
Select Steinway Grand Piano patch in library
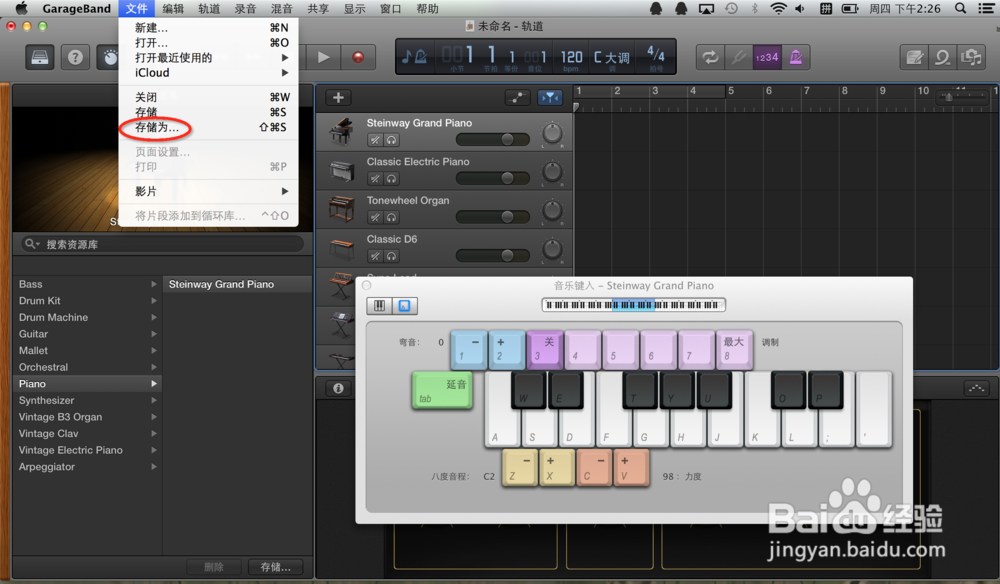238,284
